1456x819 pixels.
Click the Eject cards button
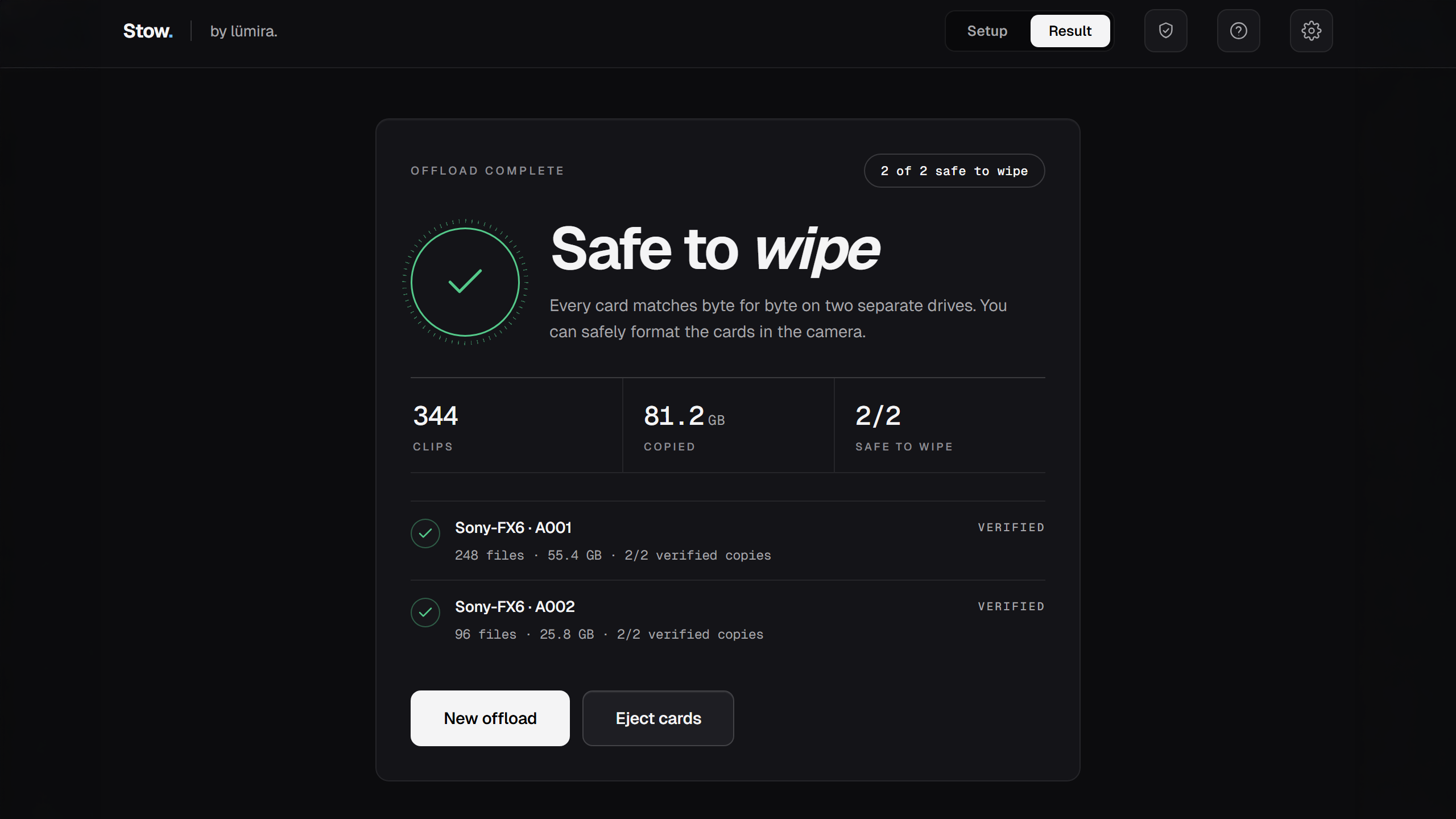coord(658,718)
